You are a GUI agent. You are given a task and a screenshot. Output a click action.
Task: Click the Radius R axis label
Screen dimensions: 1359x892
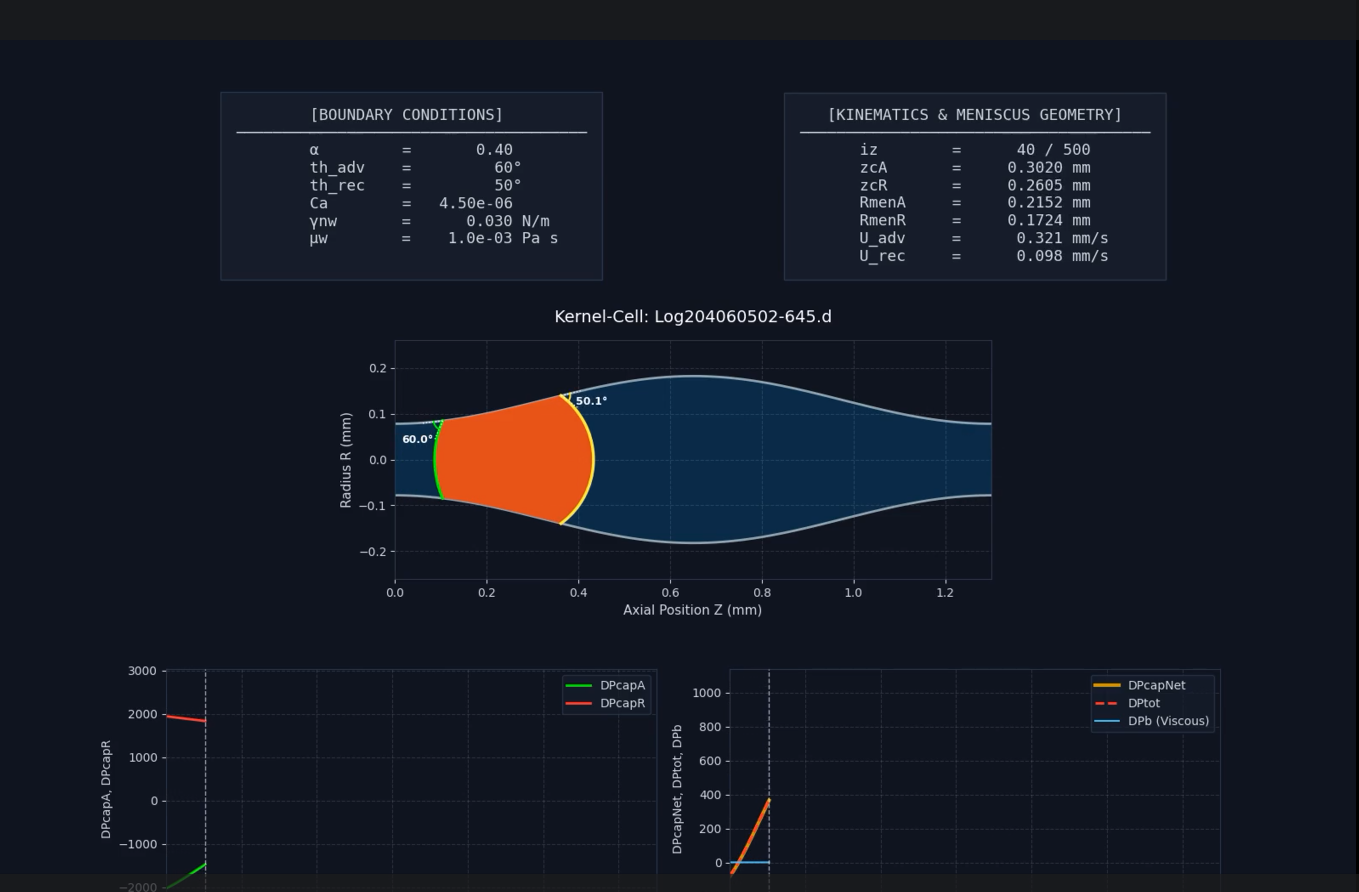(346, 460)
